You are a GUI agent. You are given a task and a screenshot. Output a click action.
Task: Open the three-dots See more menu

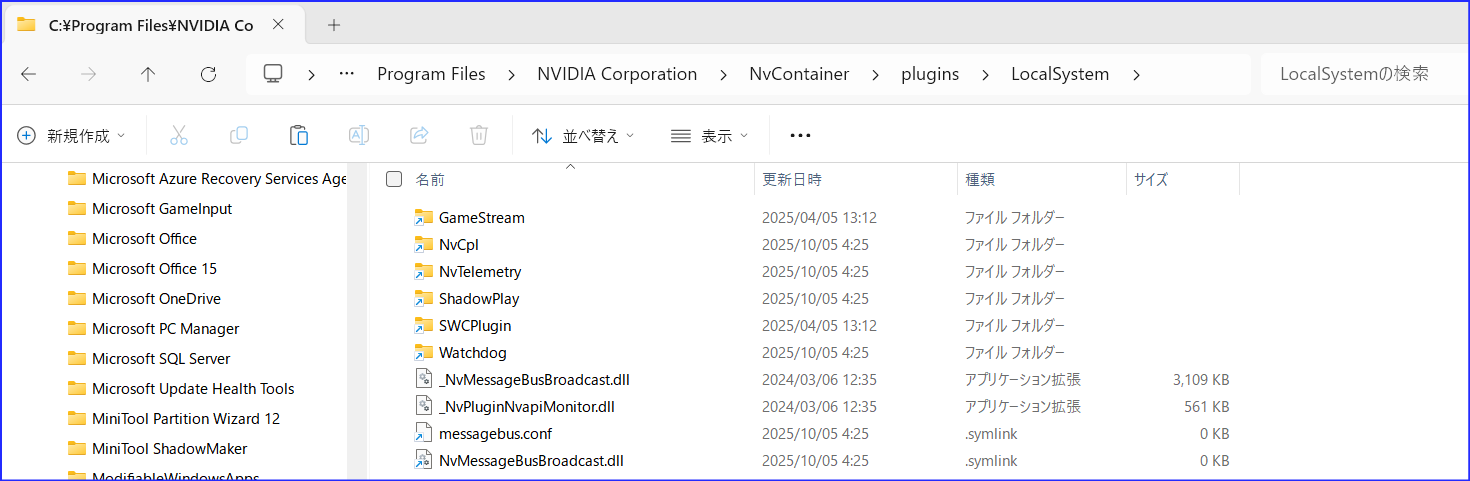click(x=800, y=136)
